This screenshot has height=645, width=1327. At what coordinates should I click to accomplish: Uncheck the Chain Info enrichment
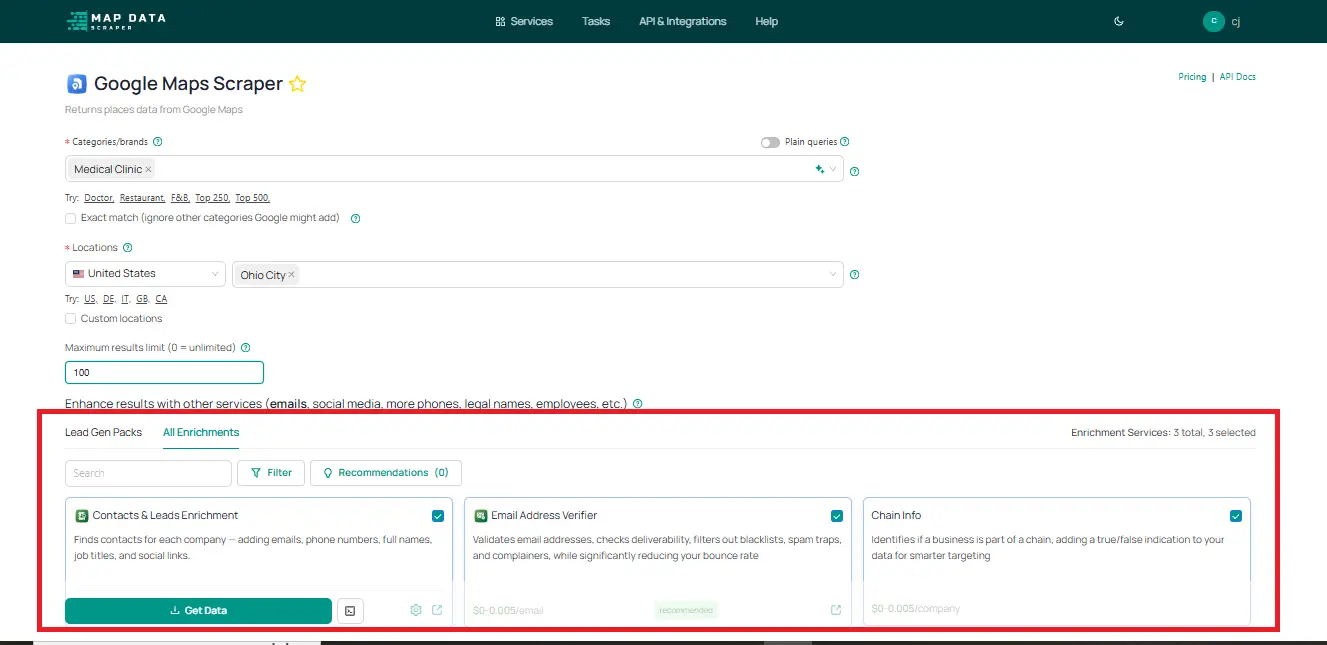click(x=1236, y=516)
